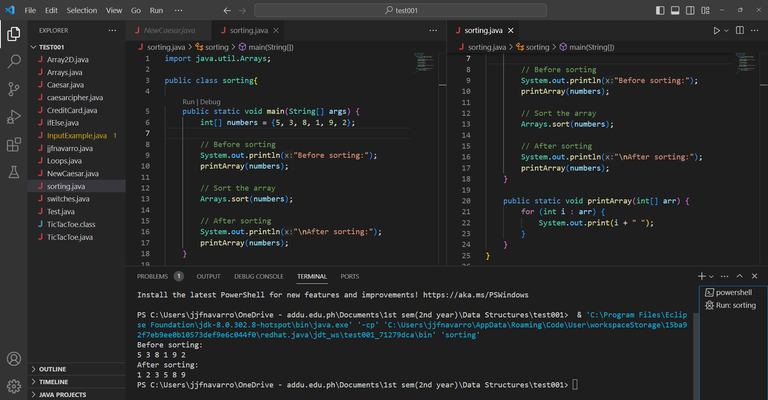Open the Search view in activity bar
Image resolution: width=768 pixels, height=400 pixels.
(x=14, y=61)
